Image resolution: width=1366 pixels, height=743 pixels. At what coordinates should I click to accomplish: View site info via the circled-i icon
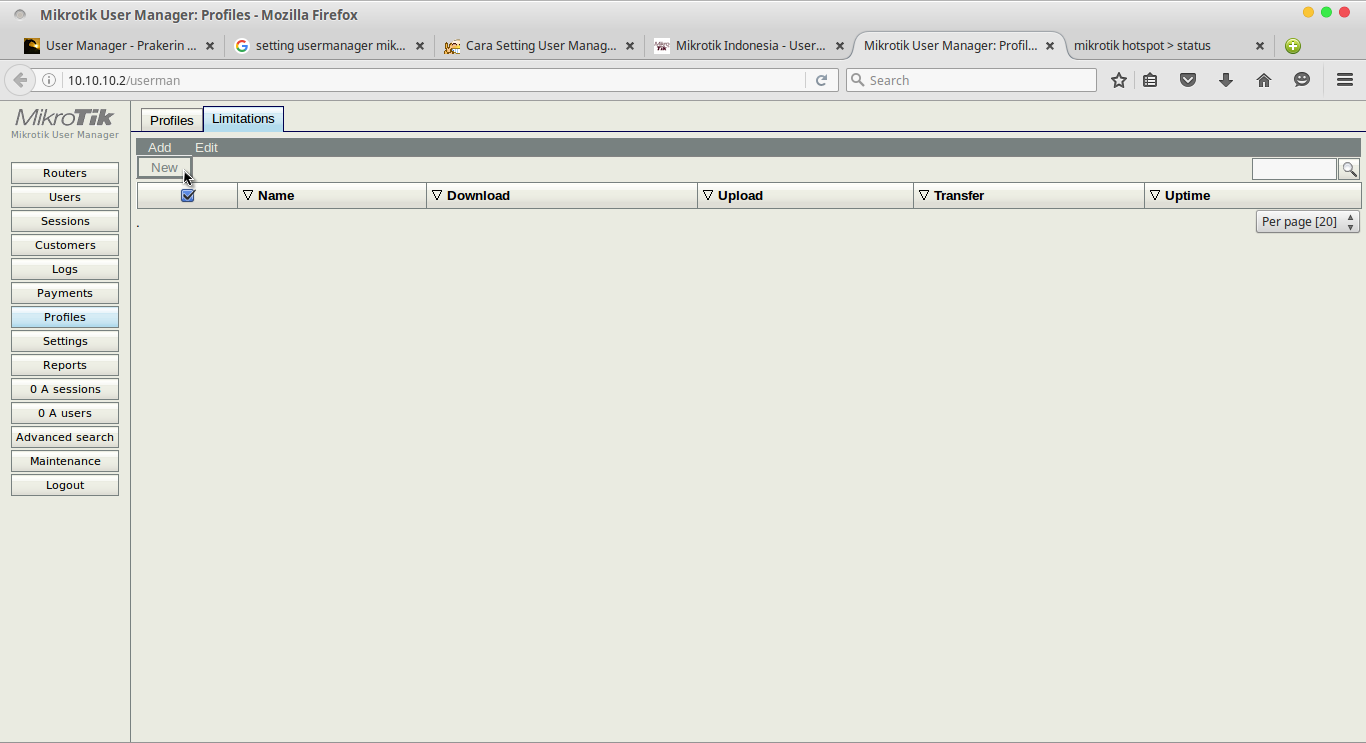point(47,79)
